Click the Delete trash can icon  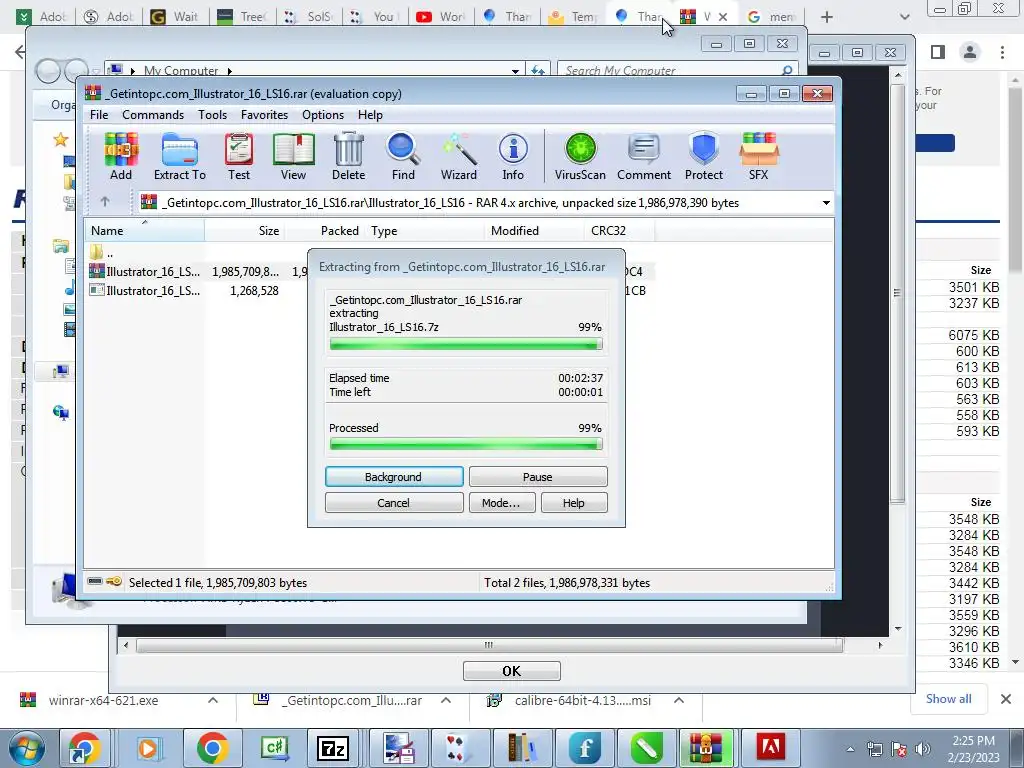[349, 157]
